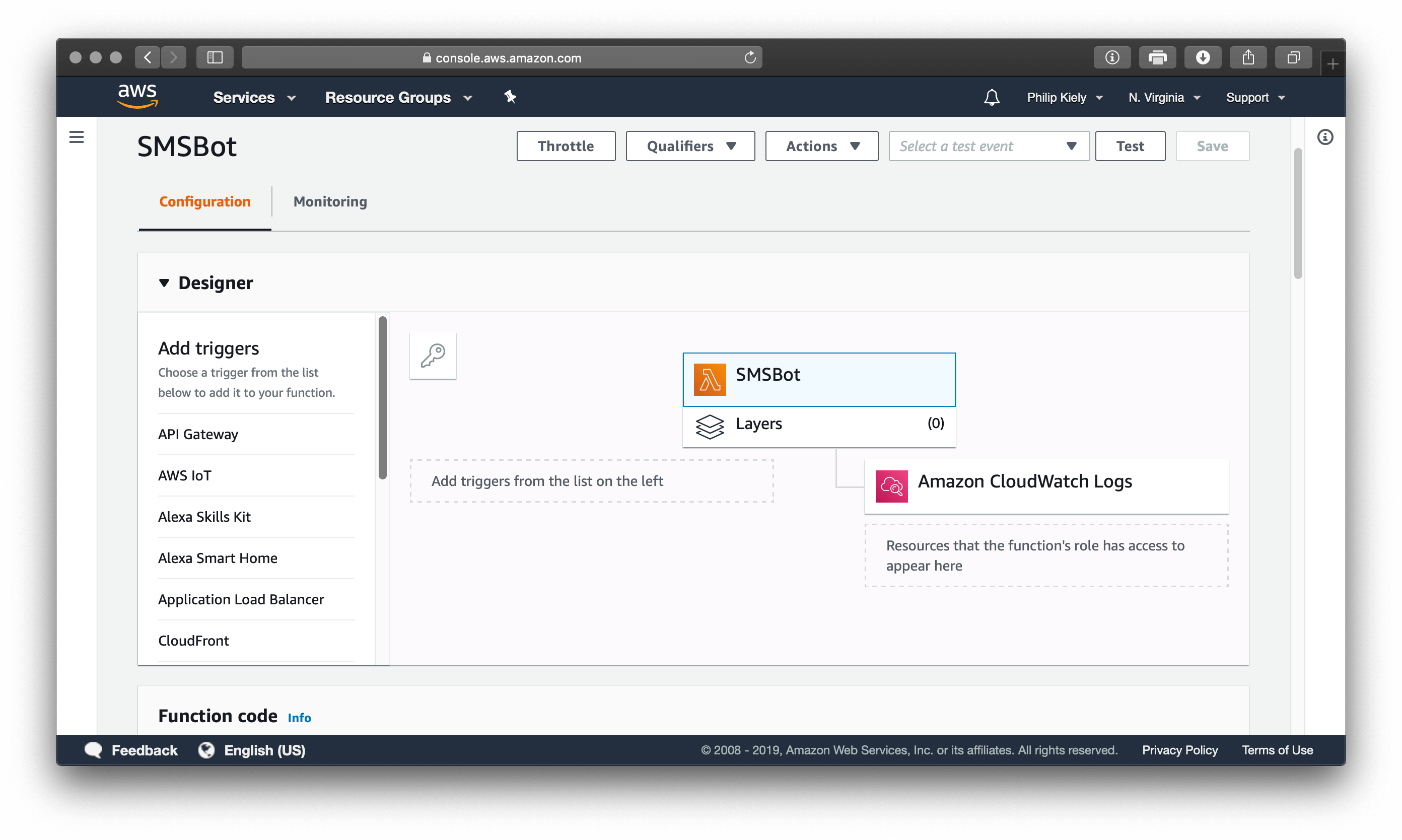Open the Safari share icon
Screen dimensions: 1402x840
pos(1247,57)
